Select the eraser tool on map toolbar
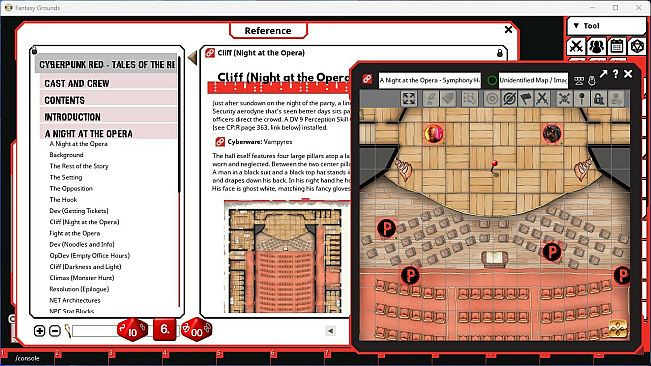The height and width of the screenshot is (366, 651). [448, 99]
